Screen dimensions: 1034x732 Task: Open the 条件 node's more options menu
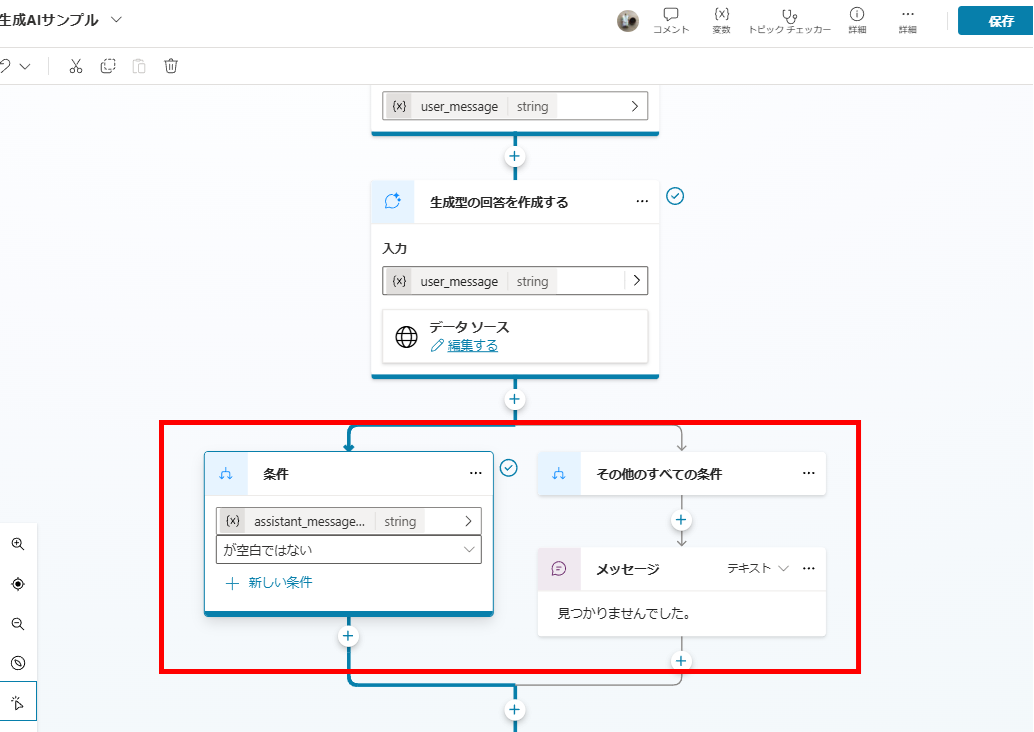tap(476, 473)
